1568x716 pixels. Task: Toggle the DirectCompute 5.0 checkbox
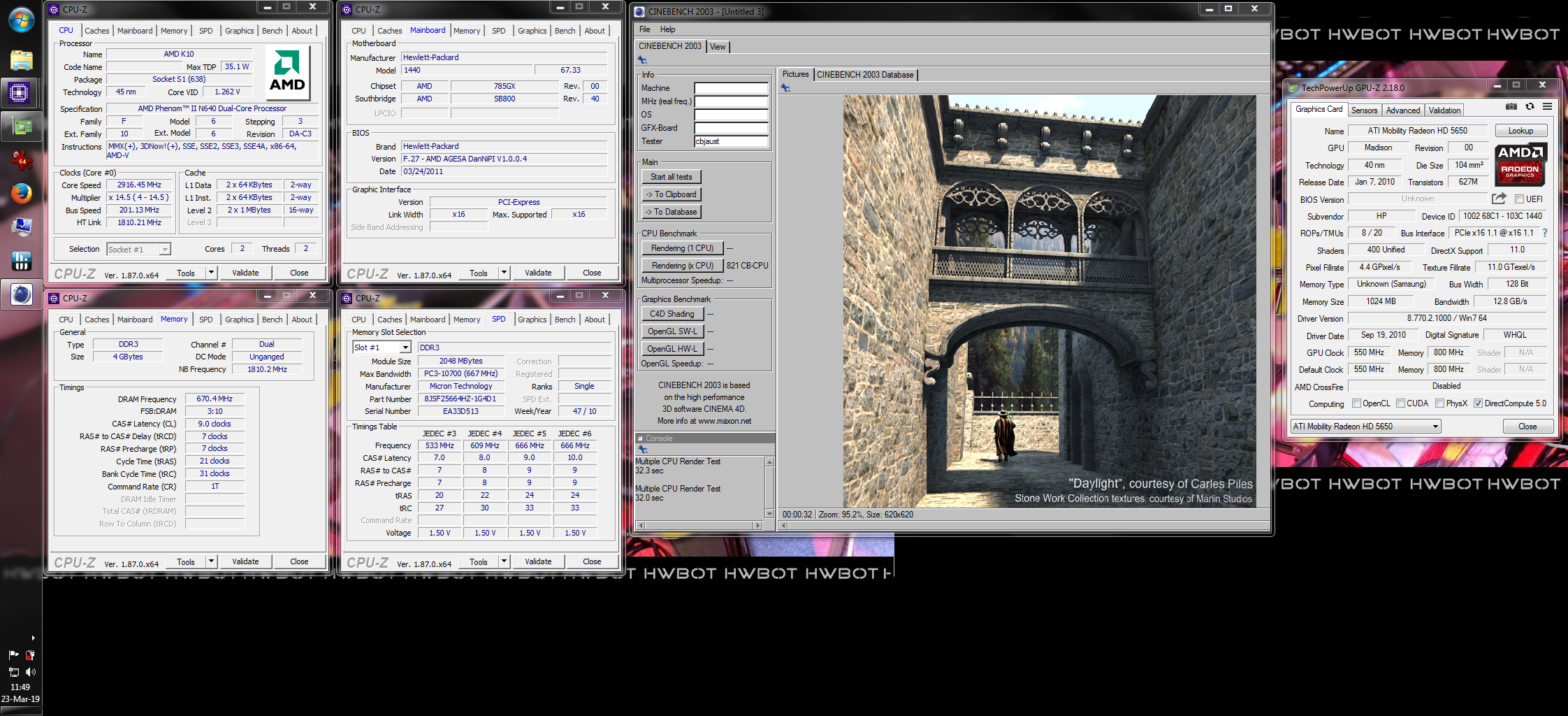pos(1478,403)
